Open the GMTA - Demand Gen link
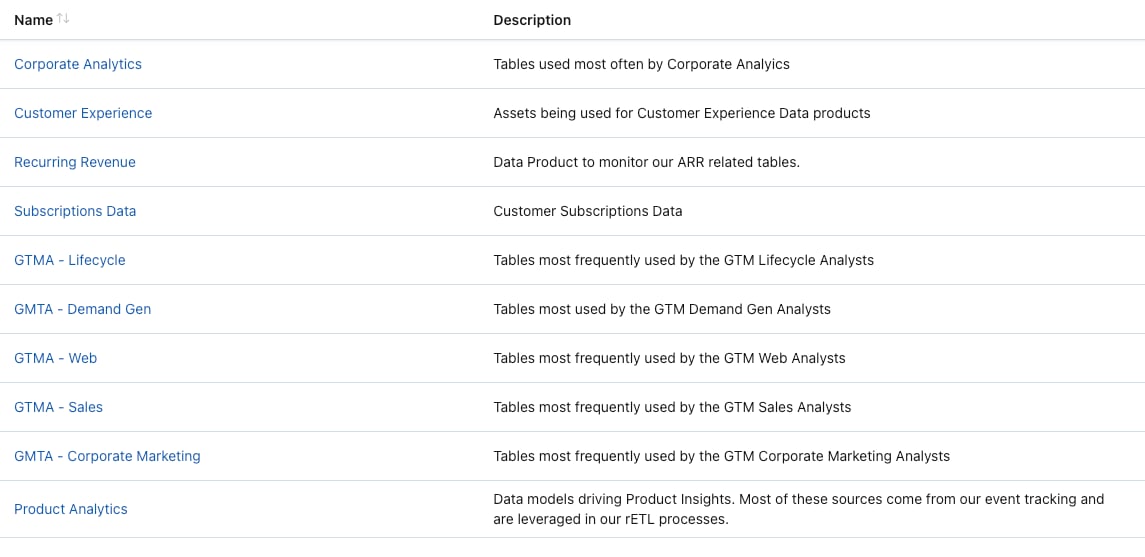 tap(83, 309)
